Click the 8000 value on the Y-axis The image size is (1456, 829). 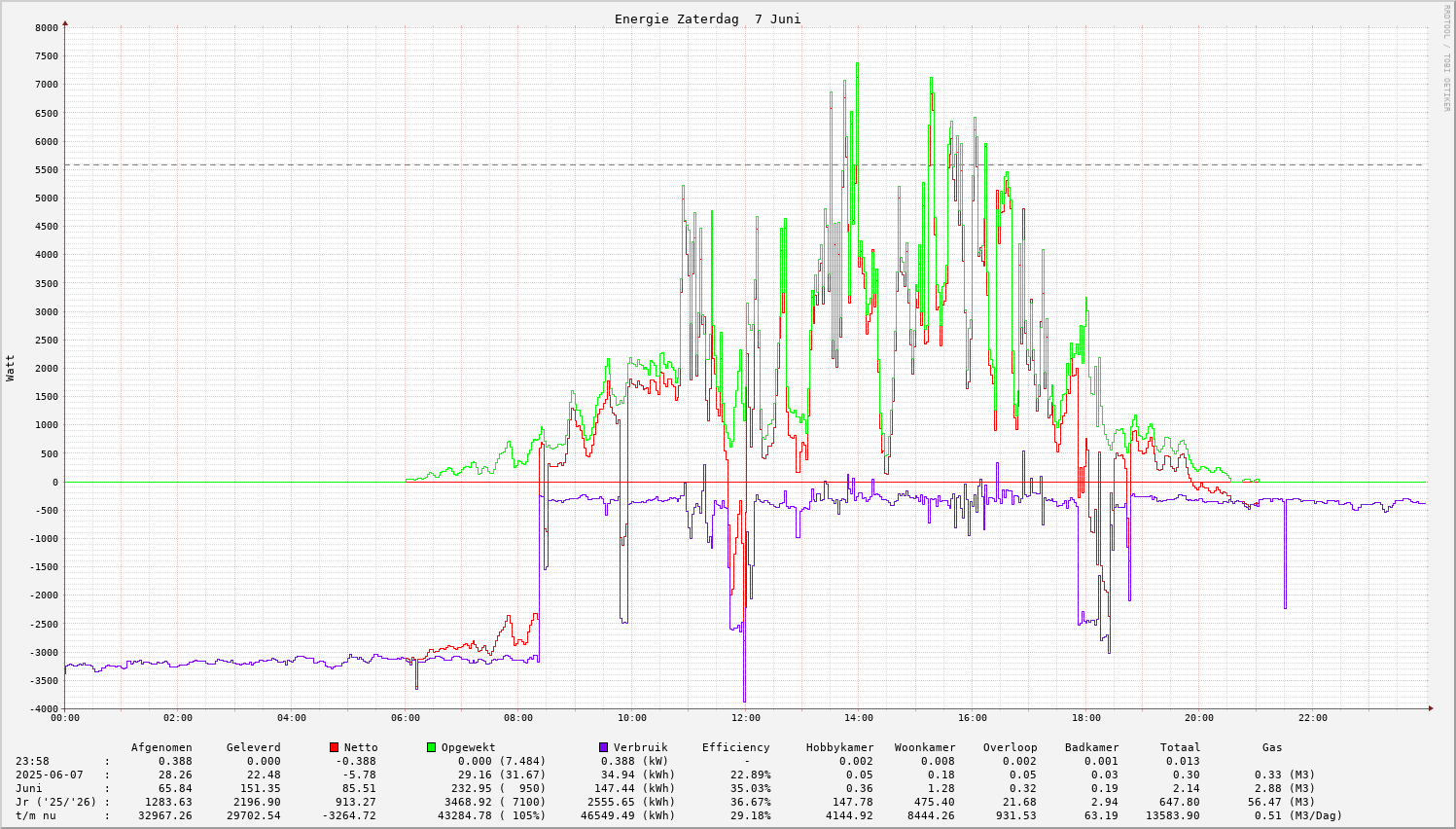coord(47,27)
